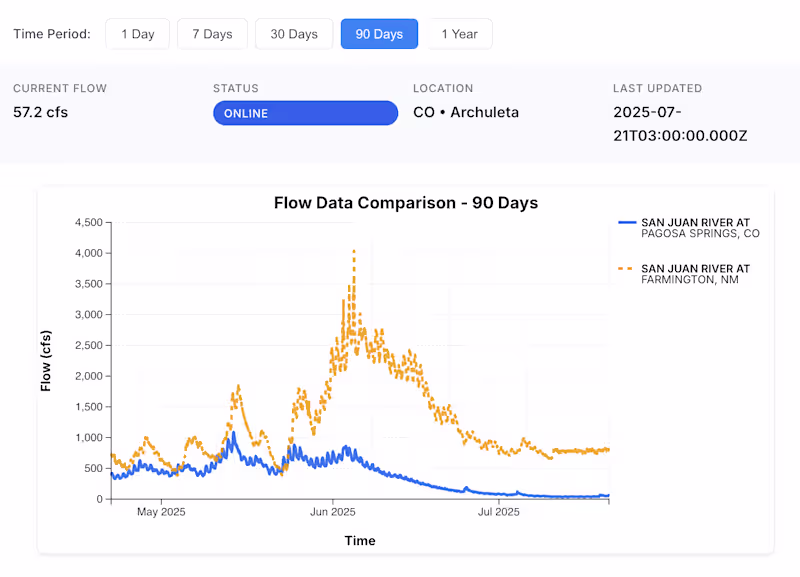800x577 pixels.
Task: Click the 4,500 y-axis tick label
Action: [90, 222]
